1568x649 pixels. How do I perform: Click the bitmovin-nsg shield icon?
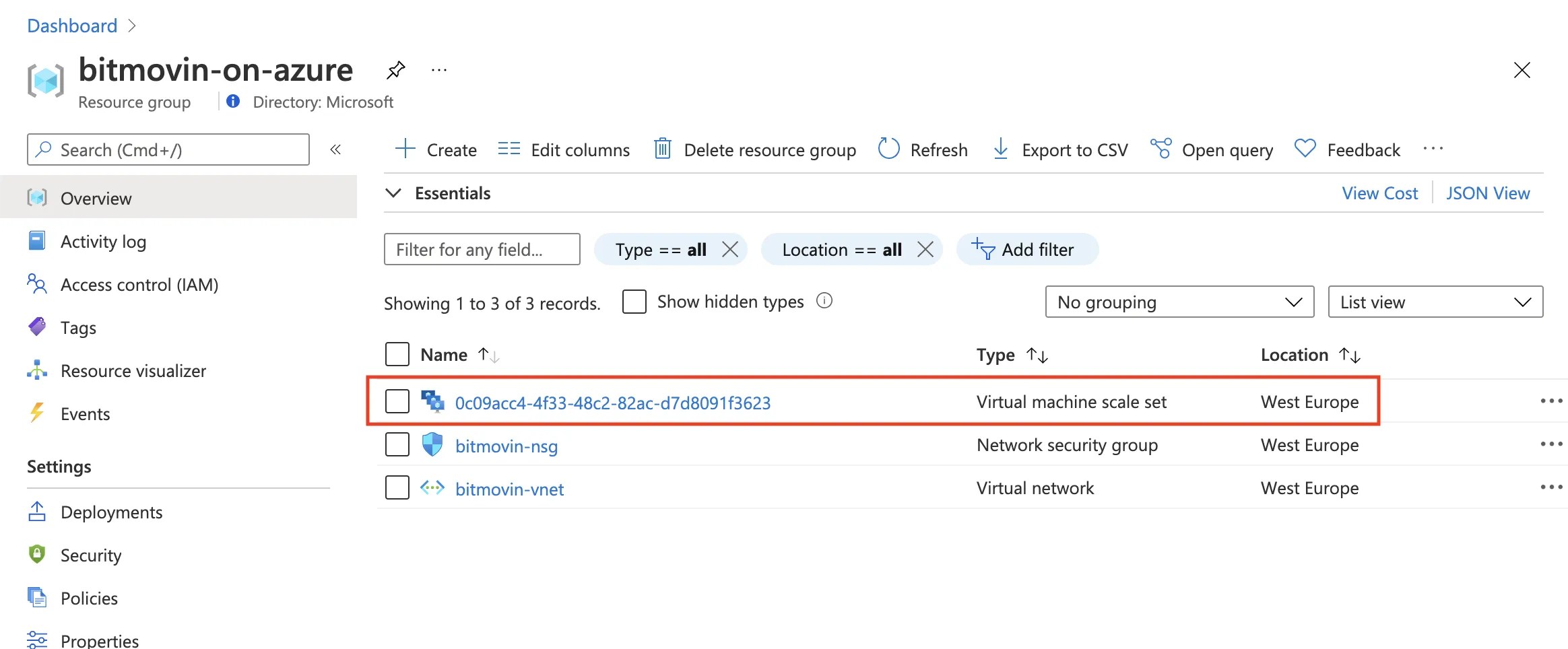coord(432,444)
